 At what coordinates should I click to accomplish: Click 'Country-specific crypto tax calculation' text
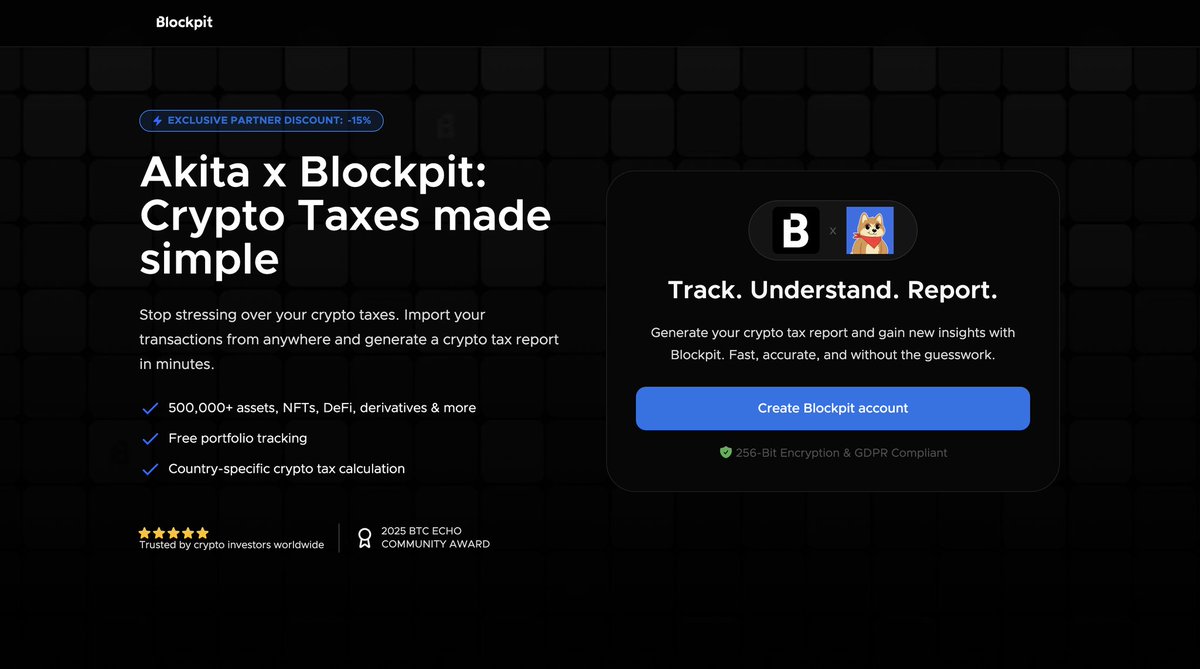[x=287, y=469]
